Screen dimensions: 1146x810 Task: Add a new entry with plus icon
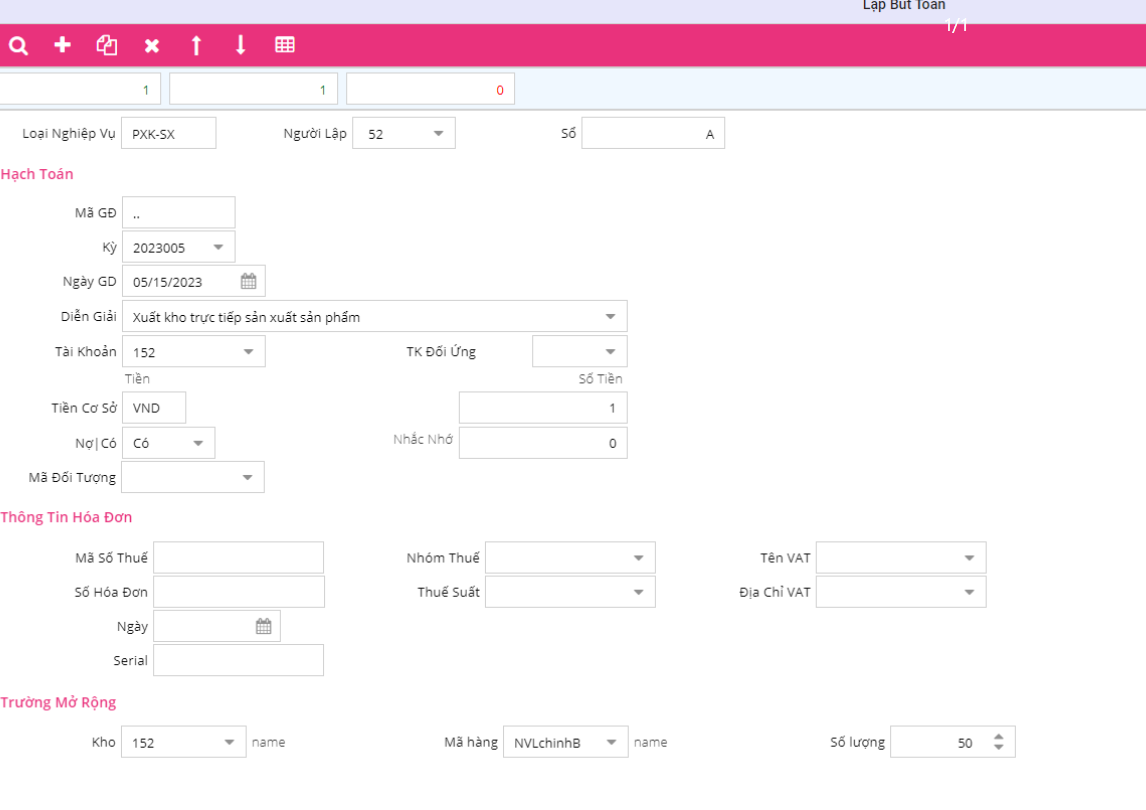click(x=62, y=45)
